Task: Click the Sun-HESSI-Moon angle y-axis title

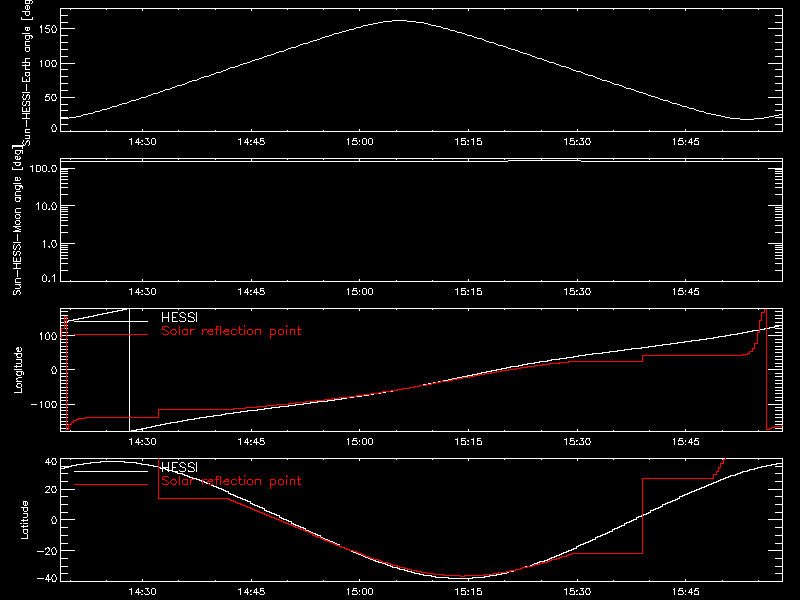Action: point(17,221)
